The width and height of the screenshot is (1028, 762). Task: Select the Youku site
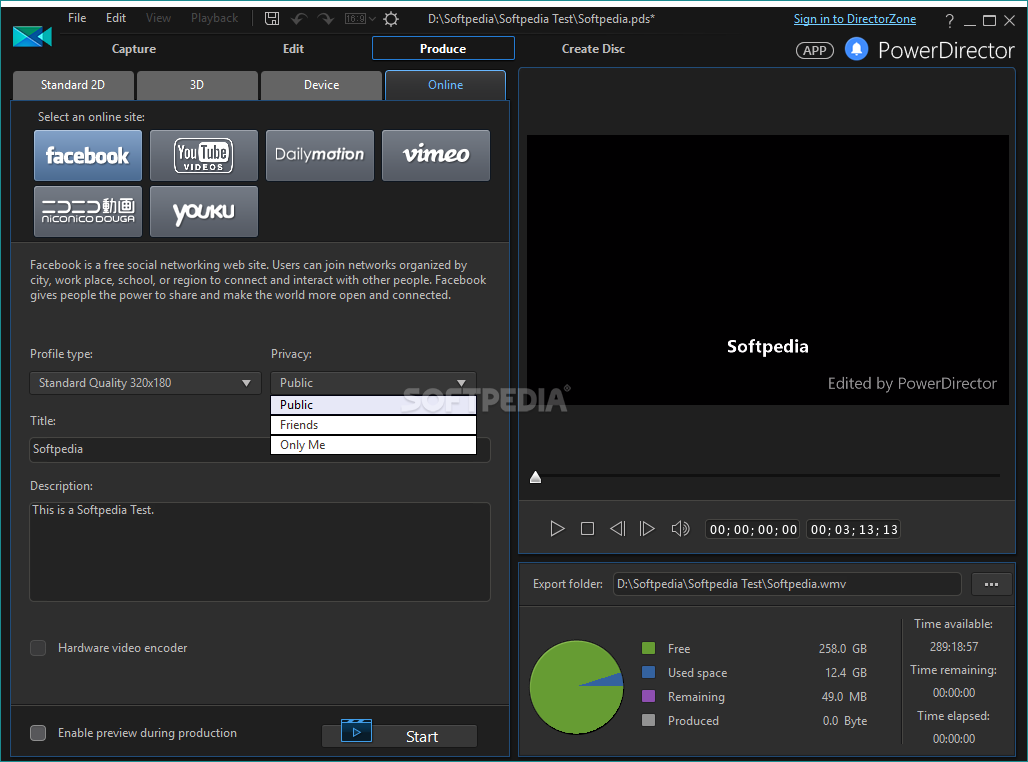tap(204, 211)
